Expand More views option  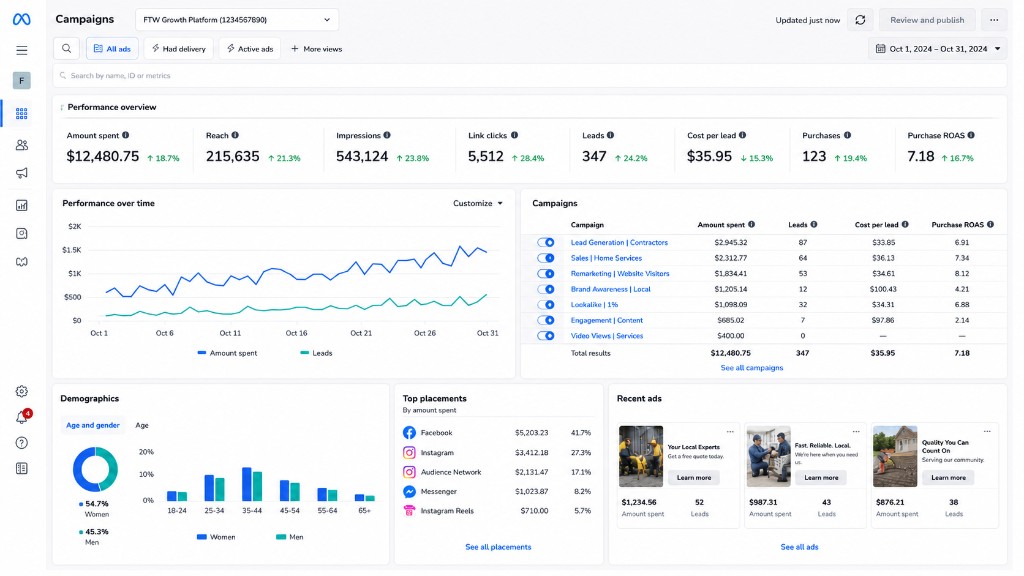point(317,49)
